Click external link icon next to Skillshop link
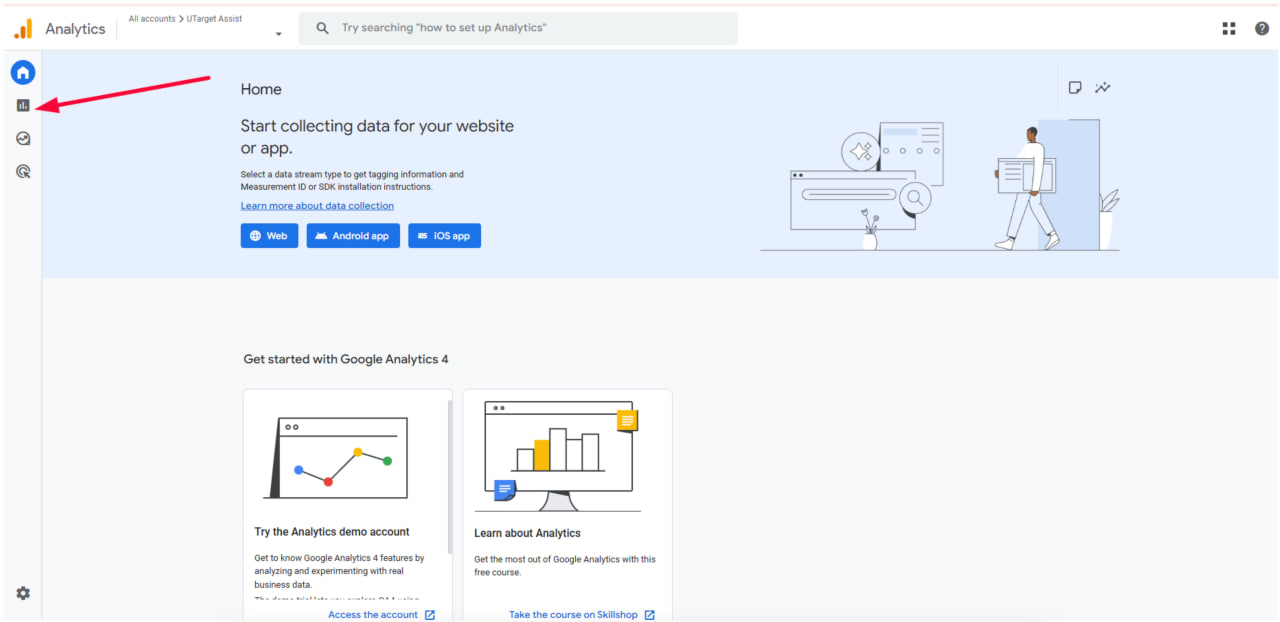 point(649,615)
